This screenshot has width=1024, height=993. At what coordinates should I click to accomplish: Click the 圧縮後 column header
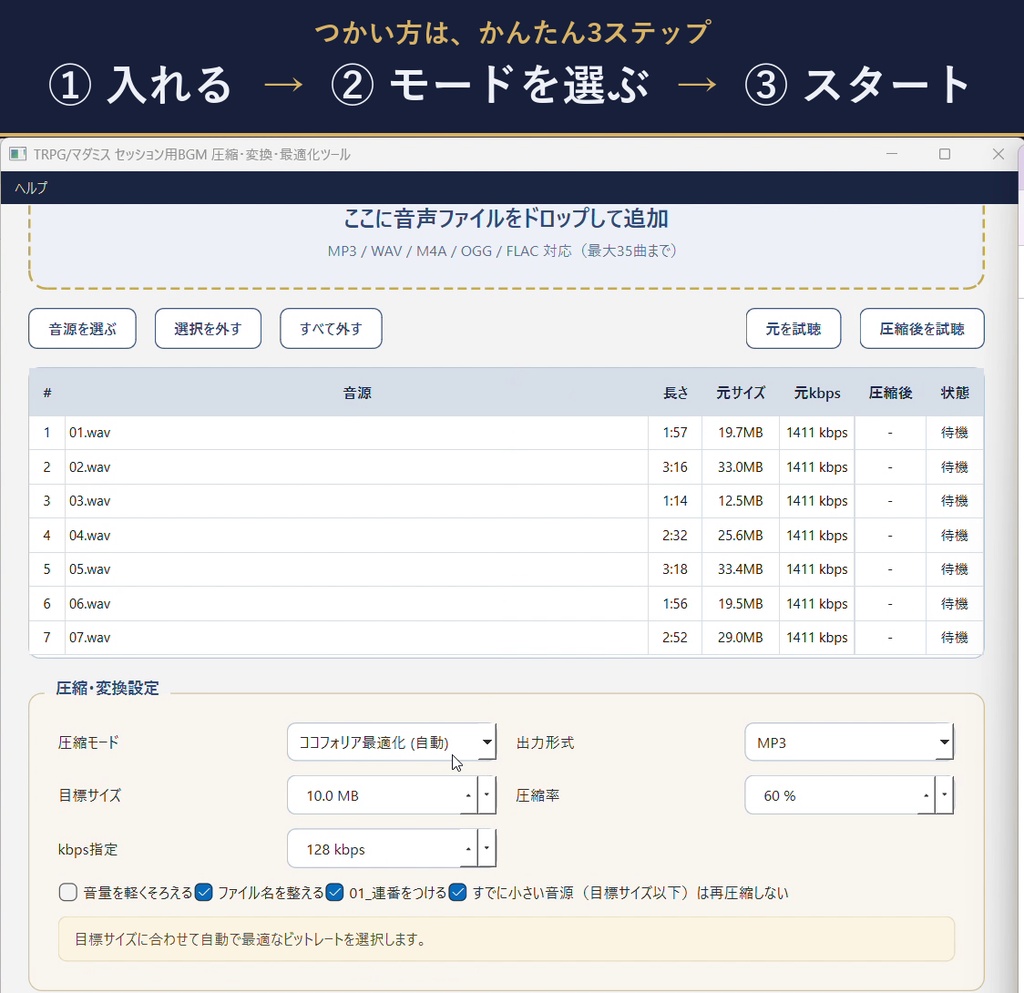click(890, 392)
